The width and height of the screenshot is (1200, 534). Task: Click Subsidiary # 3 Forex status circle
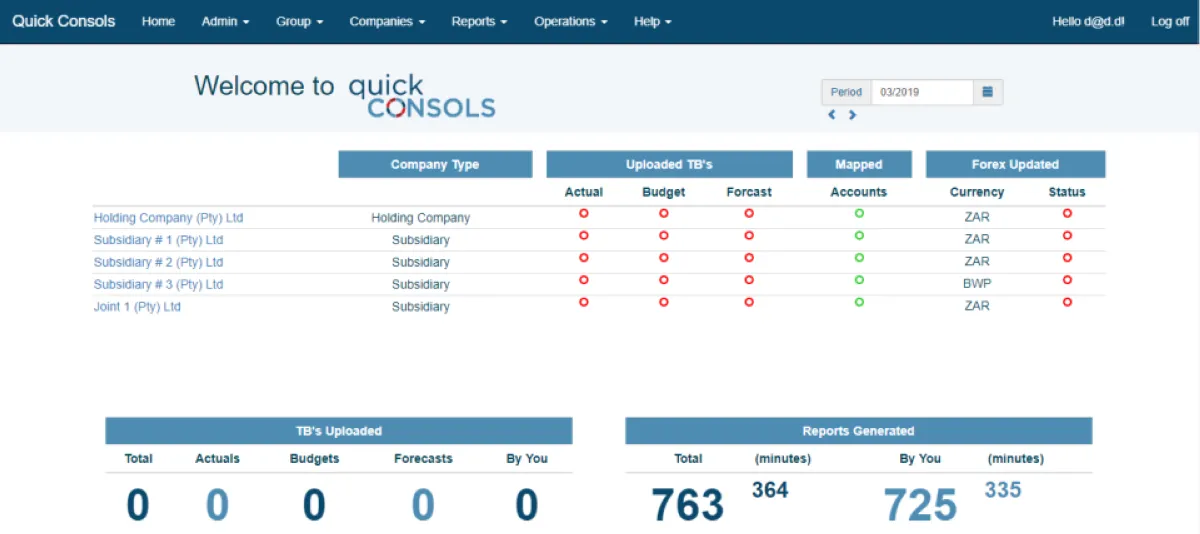tap(1067, 280)
